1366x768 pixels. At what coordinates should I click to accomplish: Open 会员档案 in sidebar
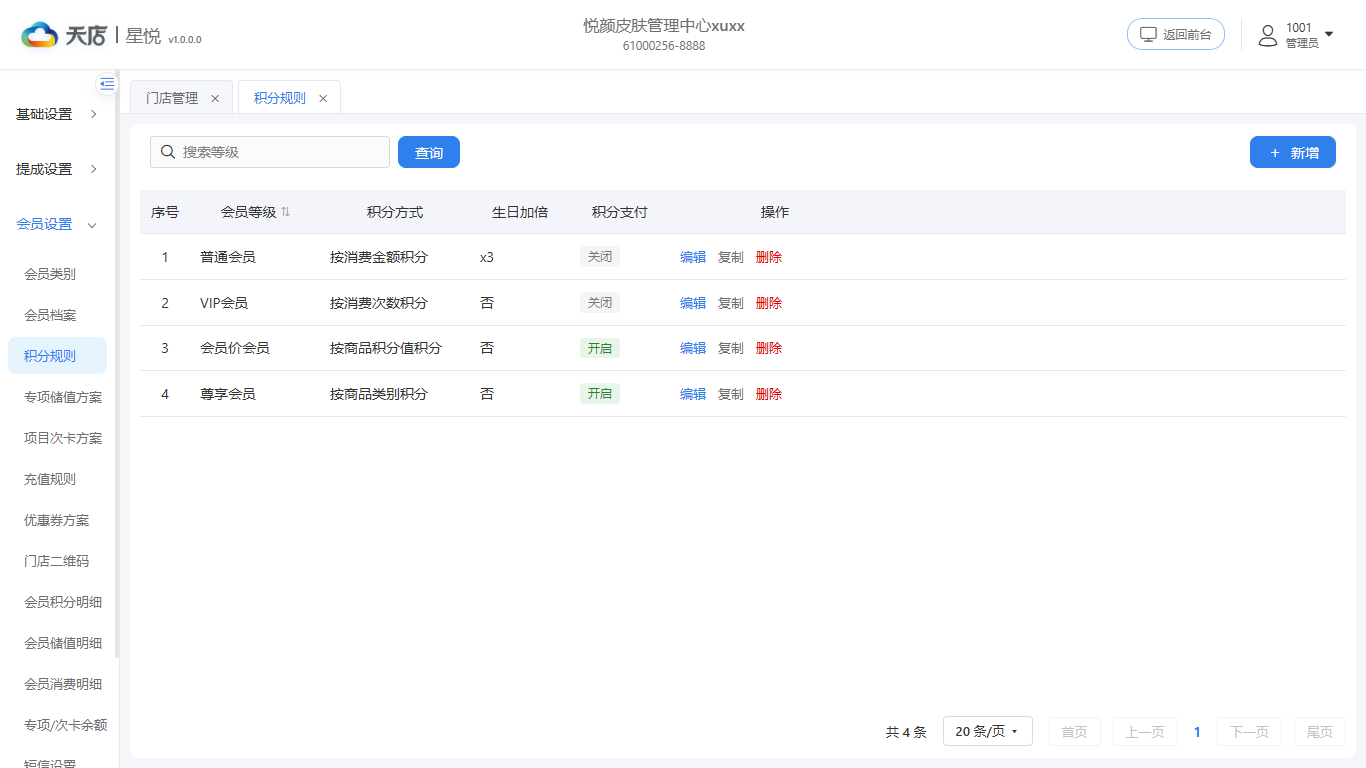click(x=50, y=315)
